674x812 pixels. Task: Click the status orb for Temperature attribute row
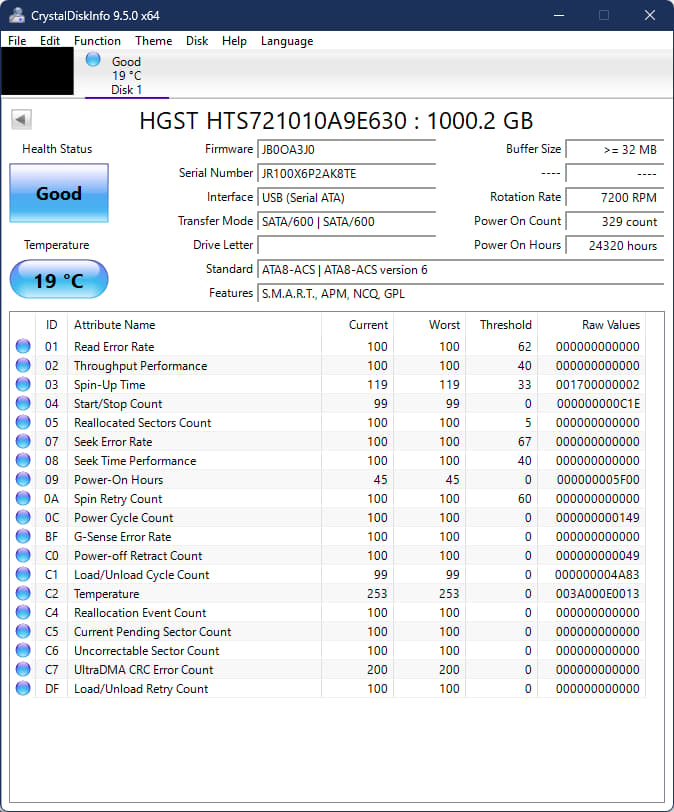click(23, 593)
